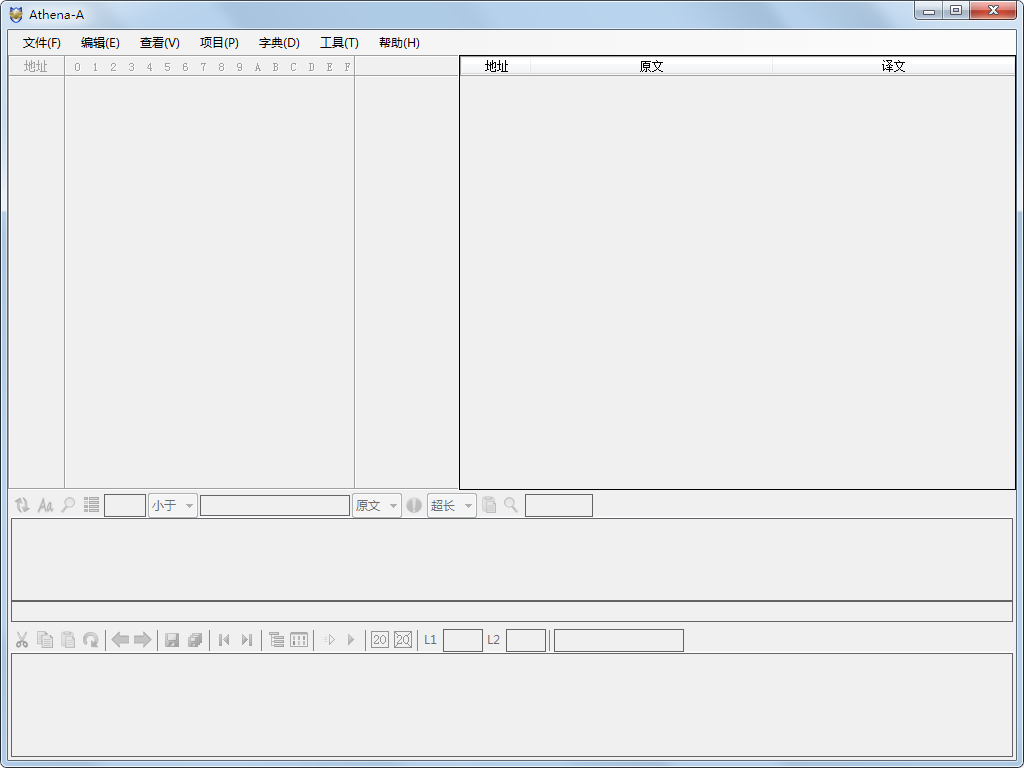Click the magnifier search icon on the search bar
The image size is (1024, 768).
(x=68, y=505)
